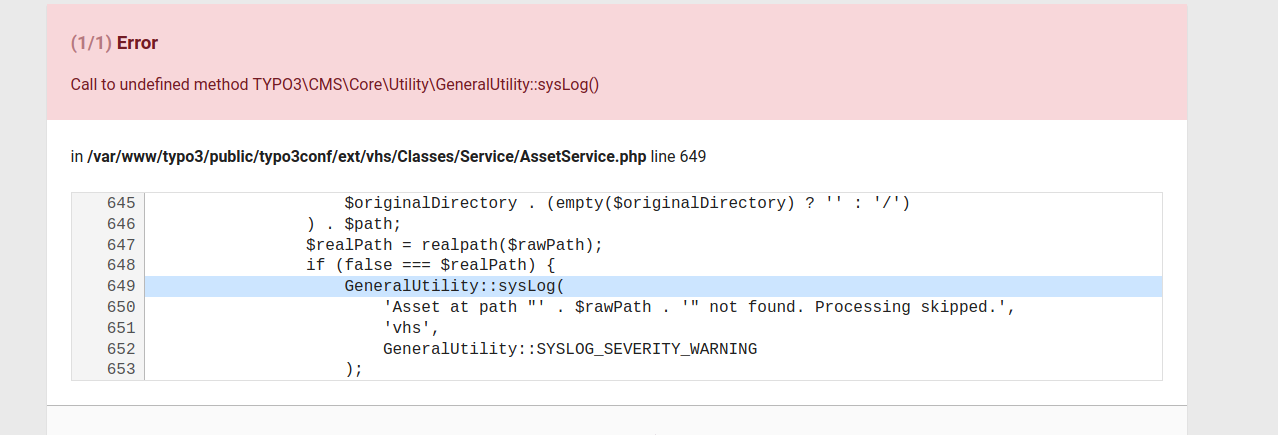Click the $realPath = realpath($rawPath) code line

(454, 245)
